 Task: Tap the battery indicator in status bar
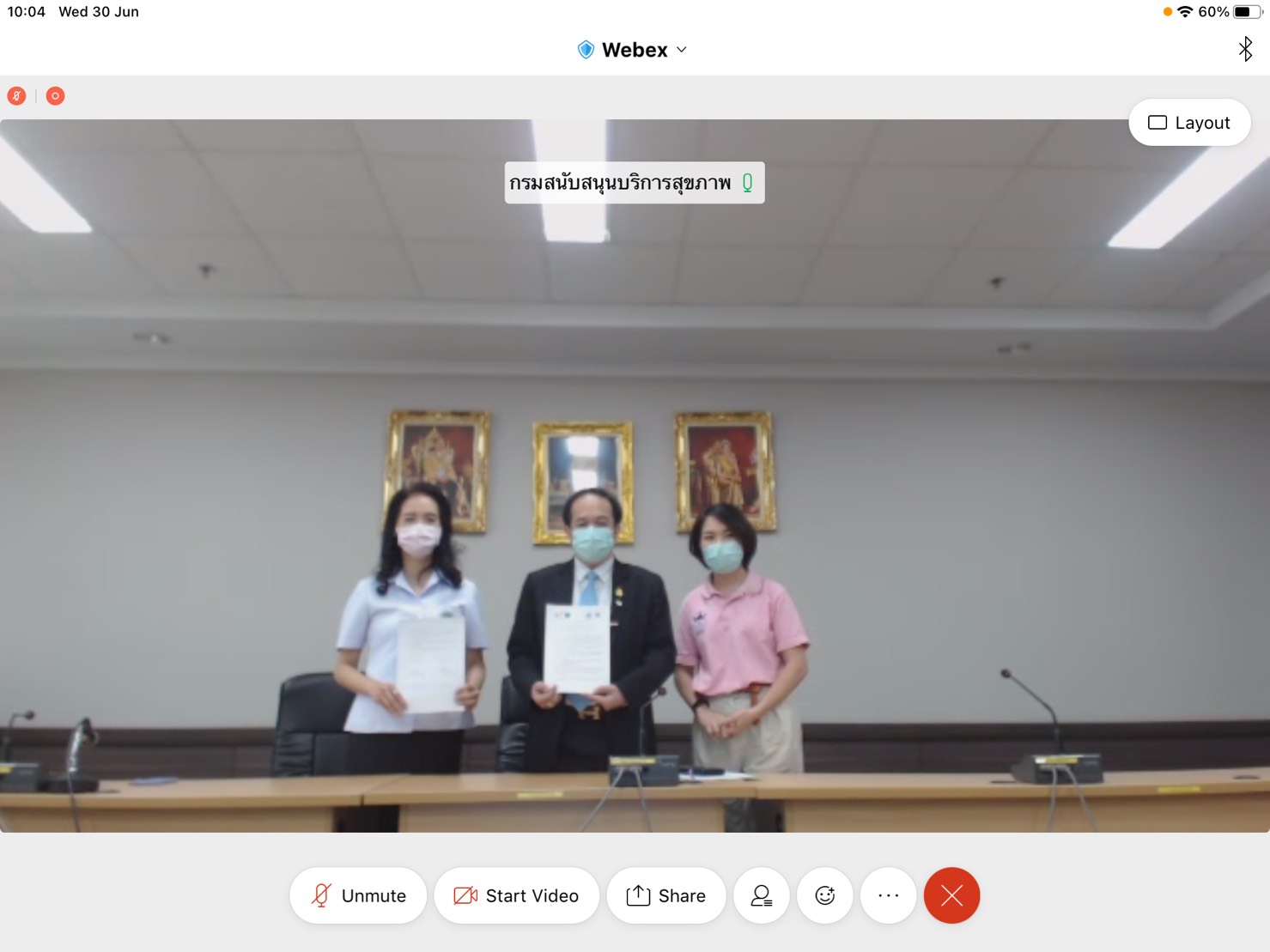coord(1246,12)
